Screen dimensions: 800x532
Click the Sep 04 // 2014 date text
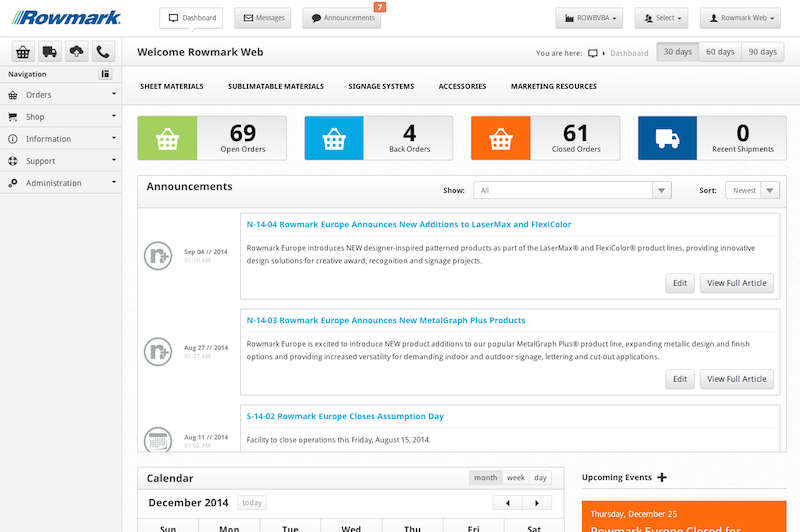pyautogui.click(x=206, y=252)
